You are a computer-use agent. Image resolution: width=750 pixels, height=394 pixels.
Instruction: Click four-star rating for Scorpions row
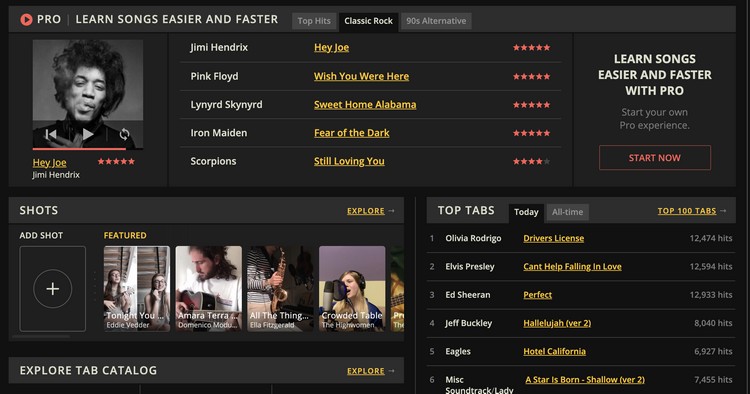531,162
